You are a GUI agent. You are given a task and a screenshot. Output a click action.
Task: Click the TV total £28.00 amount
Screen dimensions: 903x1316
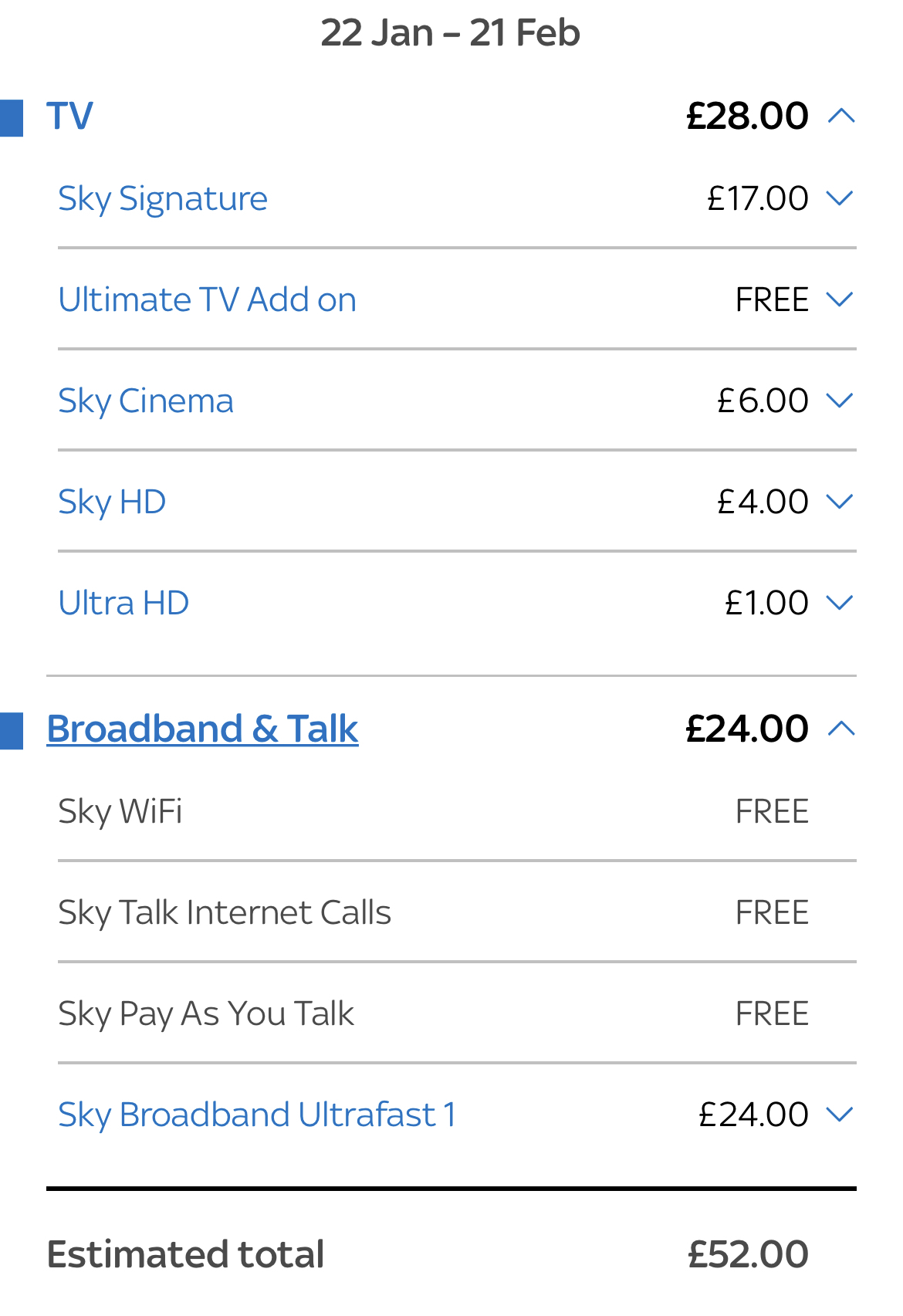click(747, 116)
